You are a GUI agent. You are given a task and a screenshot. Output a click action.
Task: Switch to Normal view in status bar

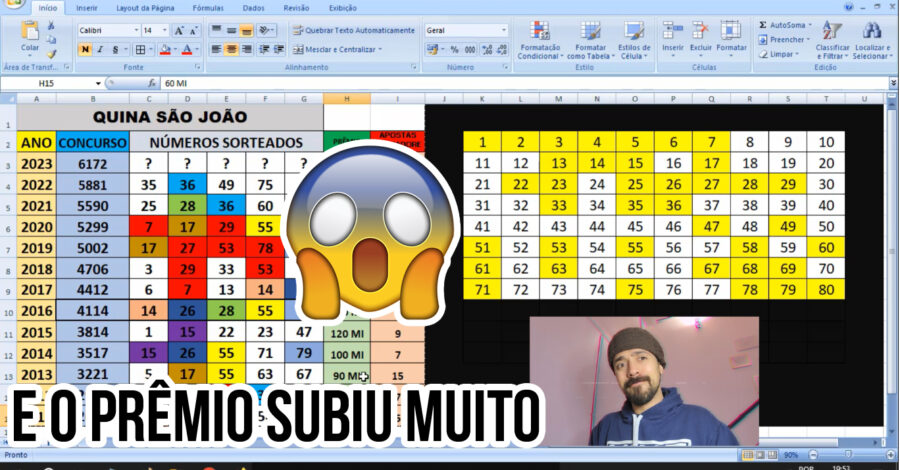click(748, 455)
